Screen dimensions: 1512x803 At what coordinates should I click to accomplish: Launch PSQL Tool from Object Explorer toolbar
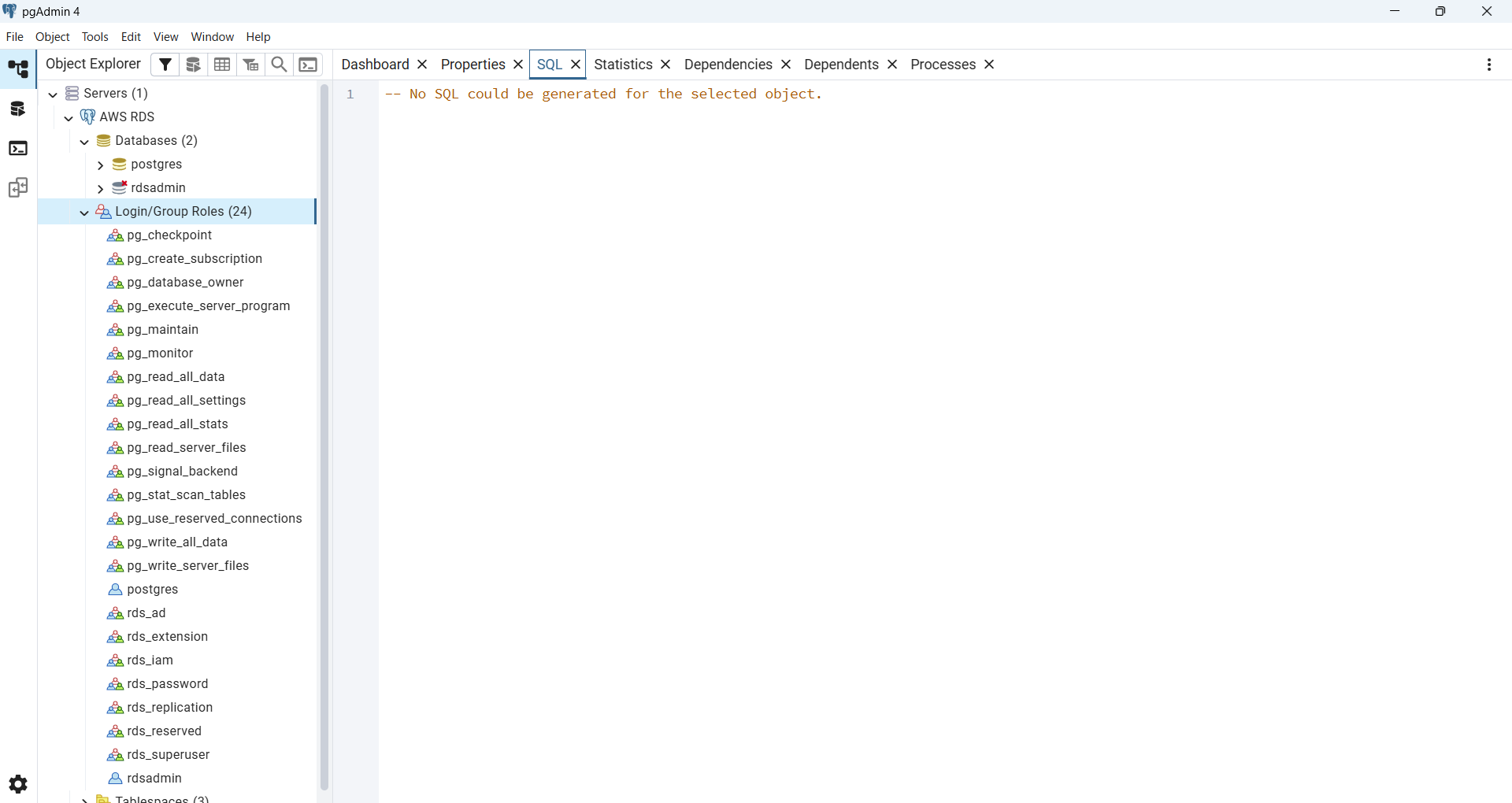[x=309, y=65]
